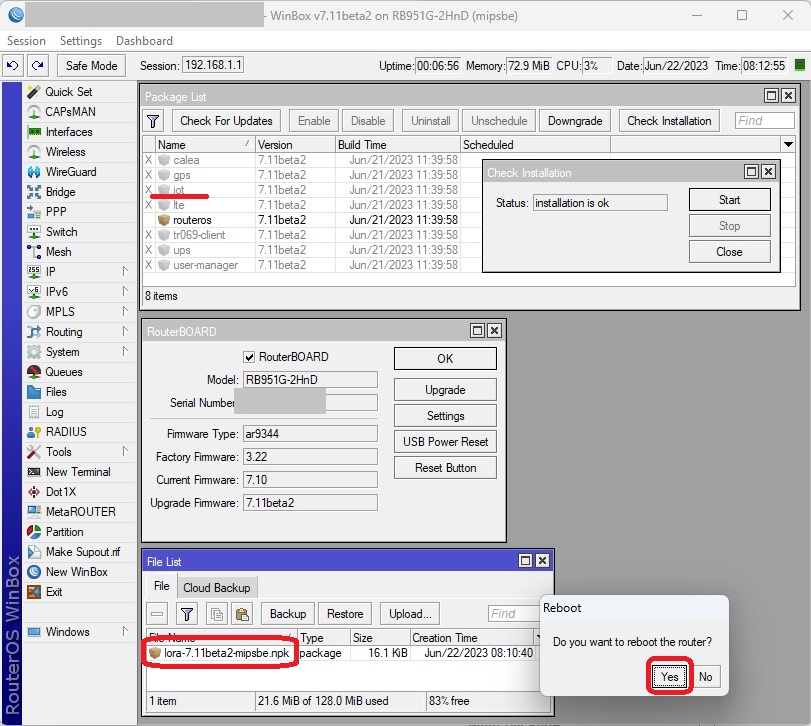Viewport: 811px width, 726px height.
Task: Click USB Power Reset button
Action: 445,442
